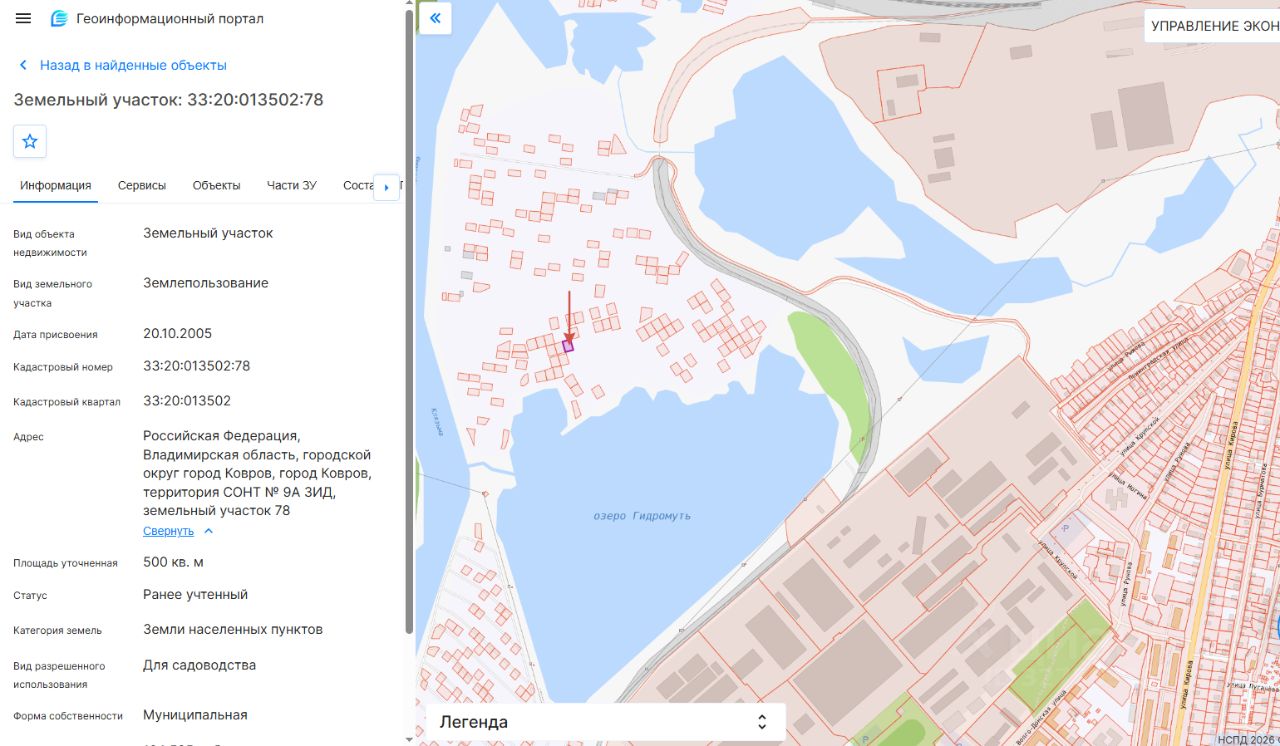Viewport: 1280px width, 746px height.
Task: Click the Площадь уточненная field label
Action: [65, 563]
